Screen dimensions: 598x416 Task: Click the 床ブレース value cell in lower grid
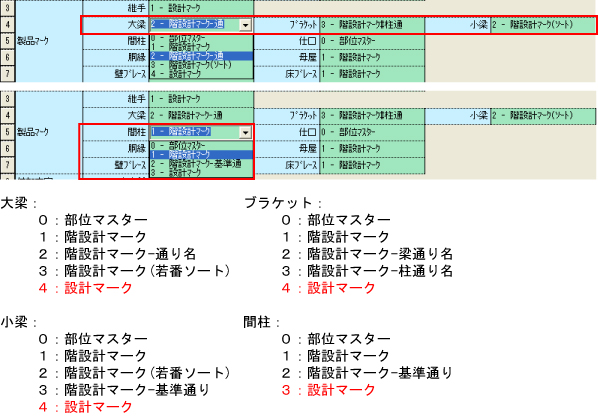point(372,165)
